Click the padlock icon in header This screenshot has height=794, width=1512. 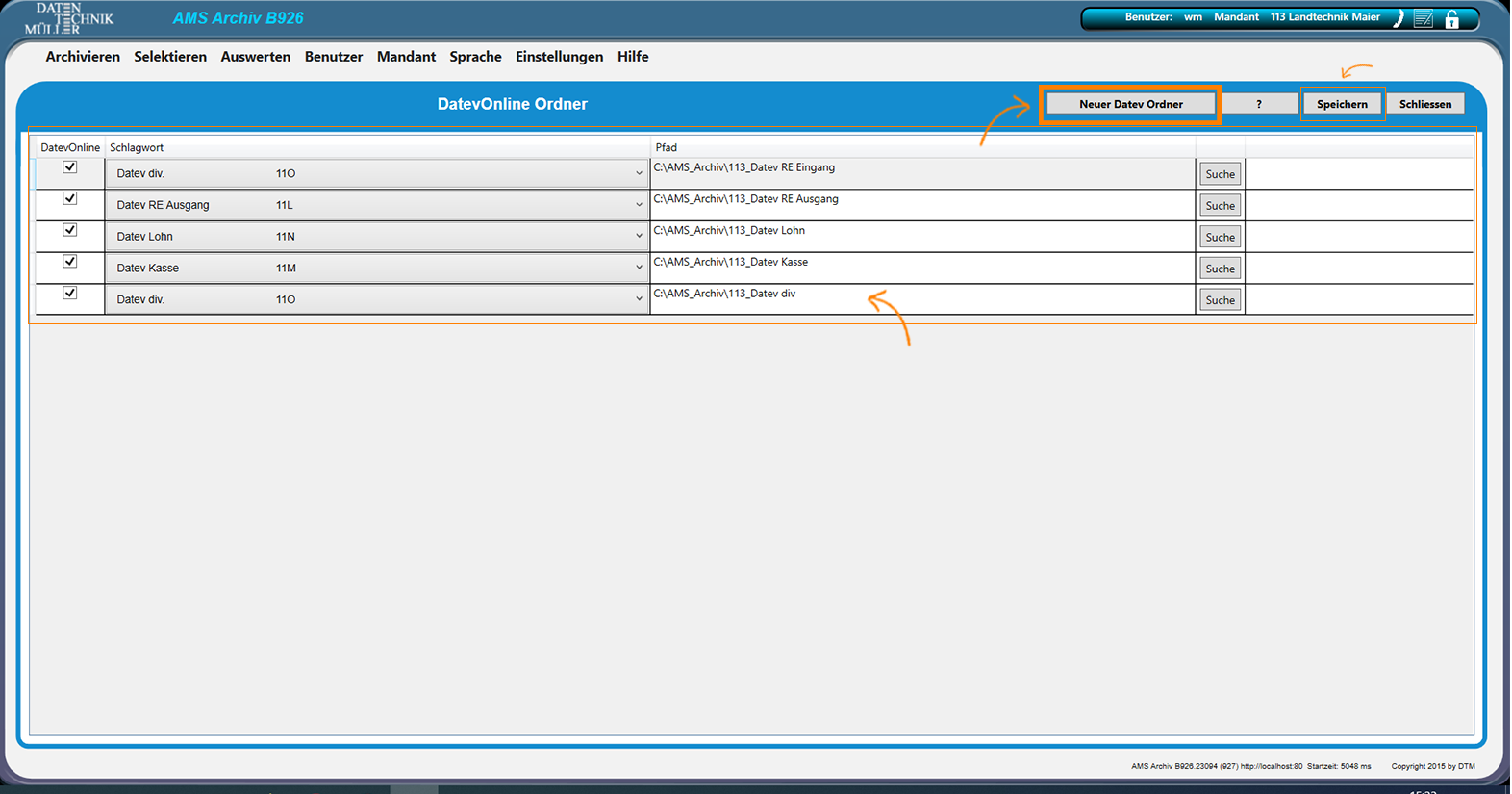tap(1452, 18)
